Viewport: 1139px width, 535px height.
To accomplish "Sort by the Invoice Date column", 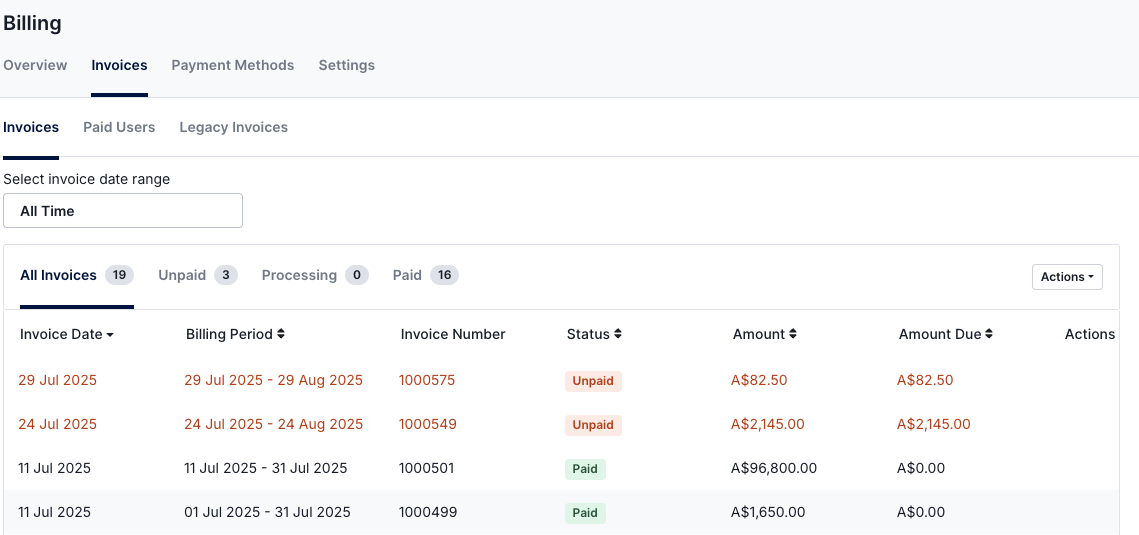I will click(67, 334).
